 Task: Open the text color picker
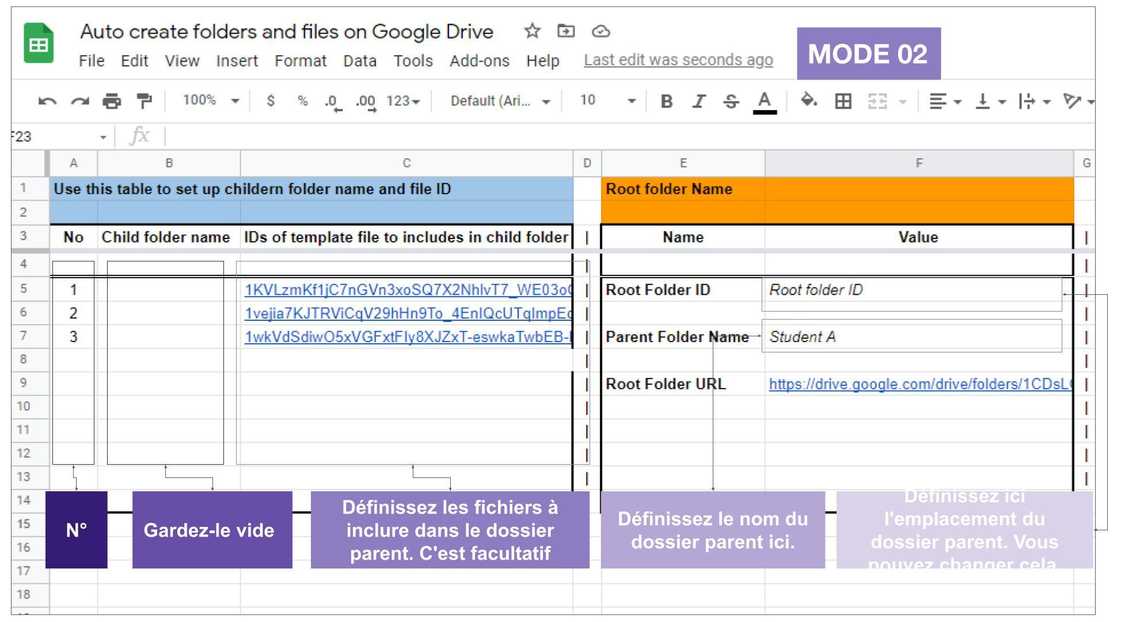point(765,101)
